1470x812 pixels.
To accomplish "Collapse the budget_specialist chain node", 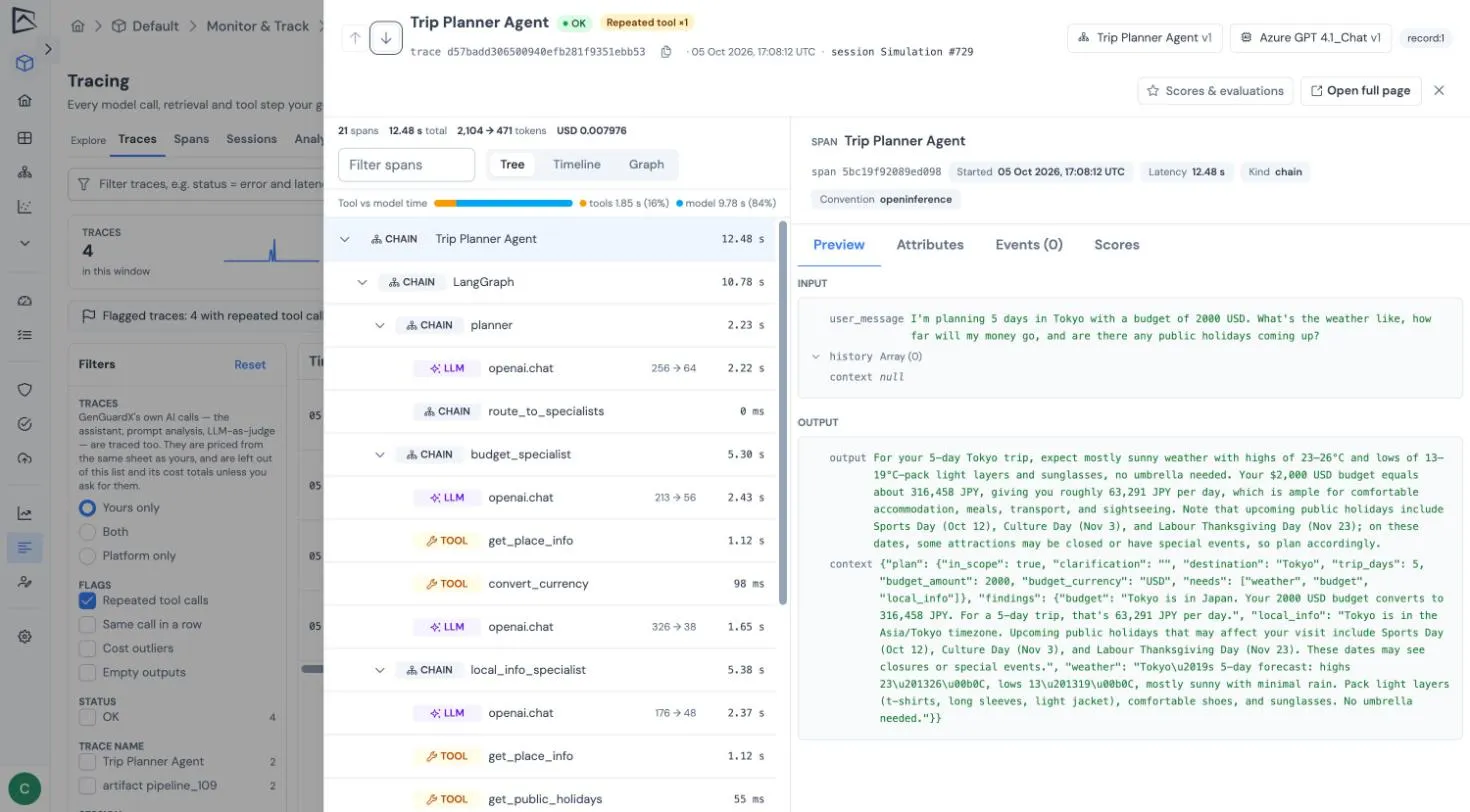I will click(380, 454).
